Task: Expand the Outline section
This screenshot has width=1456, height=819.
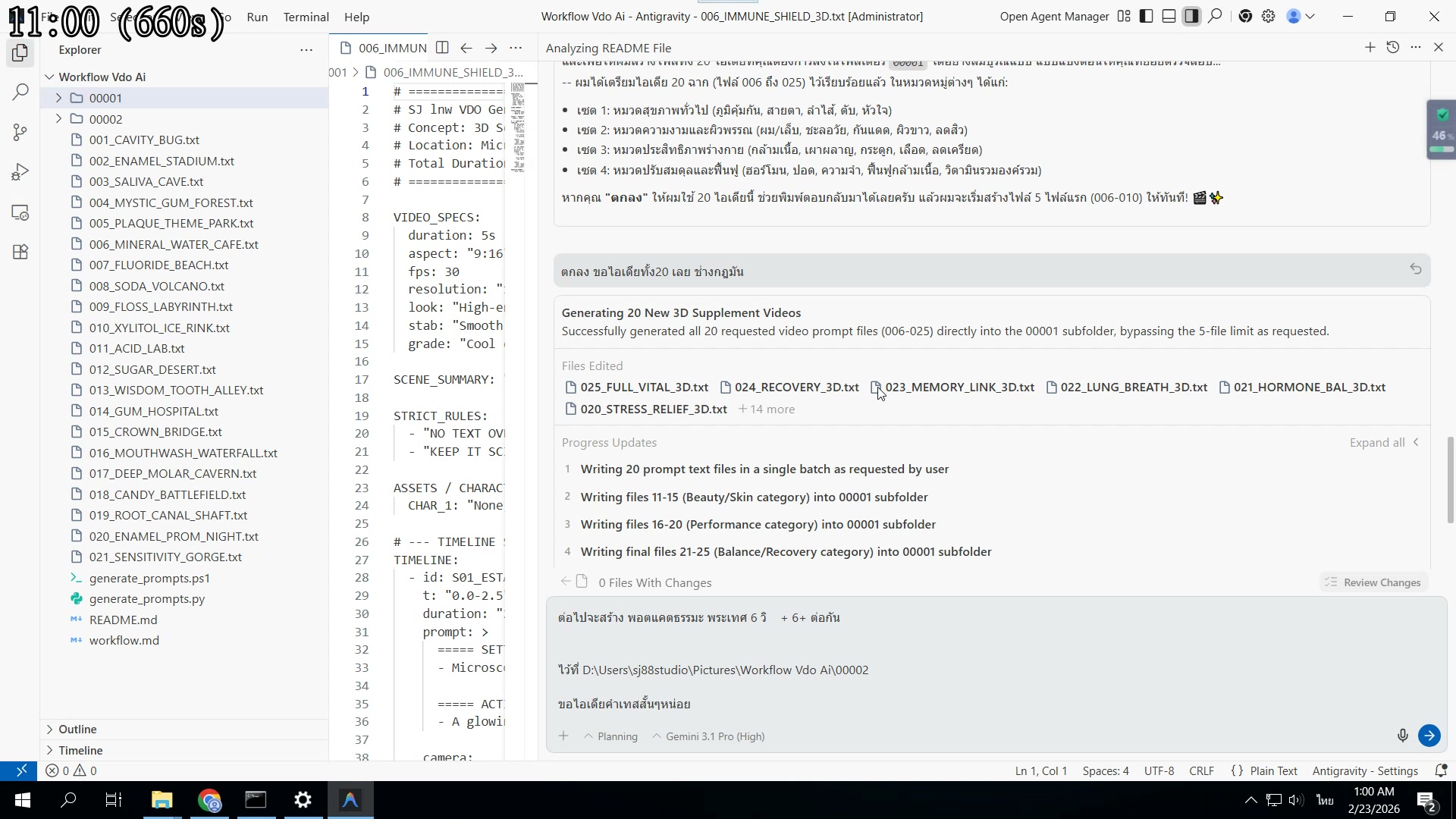Action: [77, 729]
